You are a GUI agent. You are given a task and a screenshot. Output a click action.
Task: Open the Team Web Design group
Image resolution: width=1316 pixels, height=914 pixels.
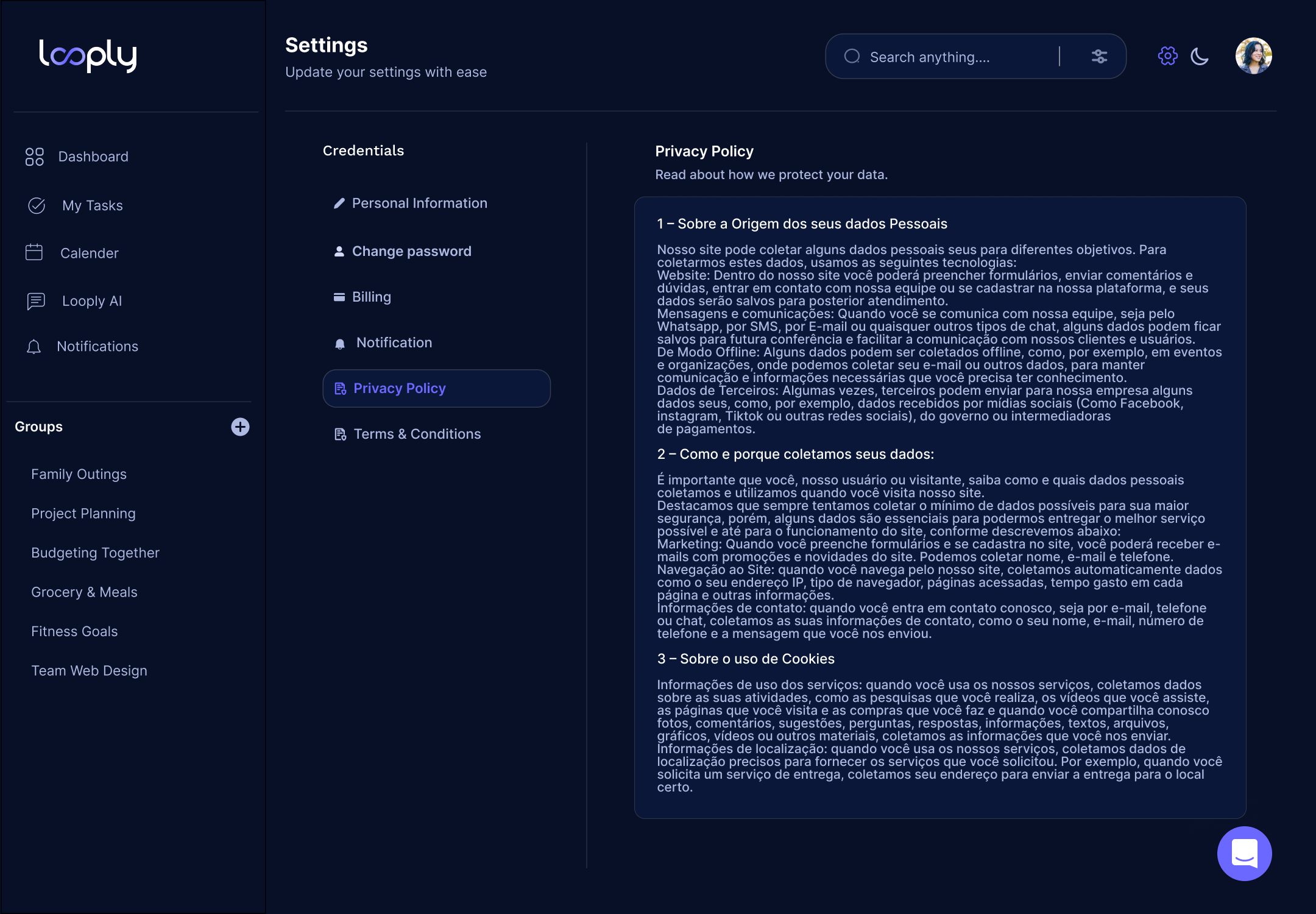pyautogui.click(x=90, y=670)
